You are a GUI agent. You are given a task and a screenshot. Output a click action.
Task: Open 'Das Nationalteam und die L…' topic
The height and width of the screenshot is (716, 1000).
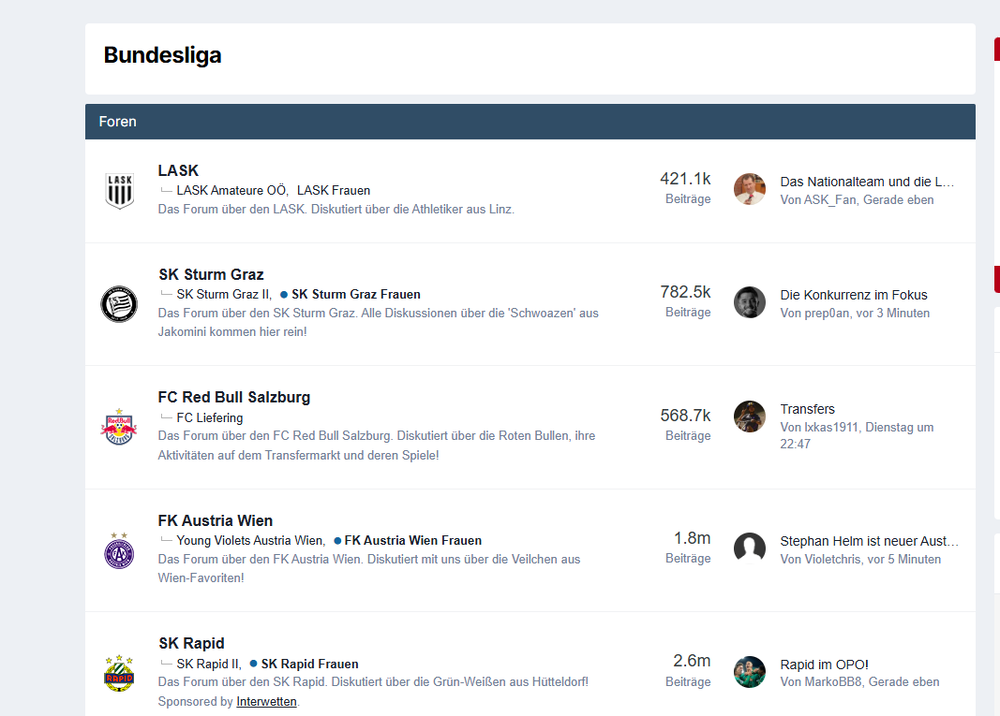867,182
